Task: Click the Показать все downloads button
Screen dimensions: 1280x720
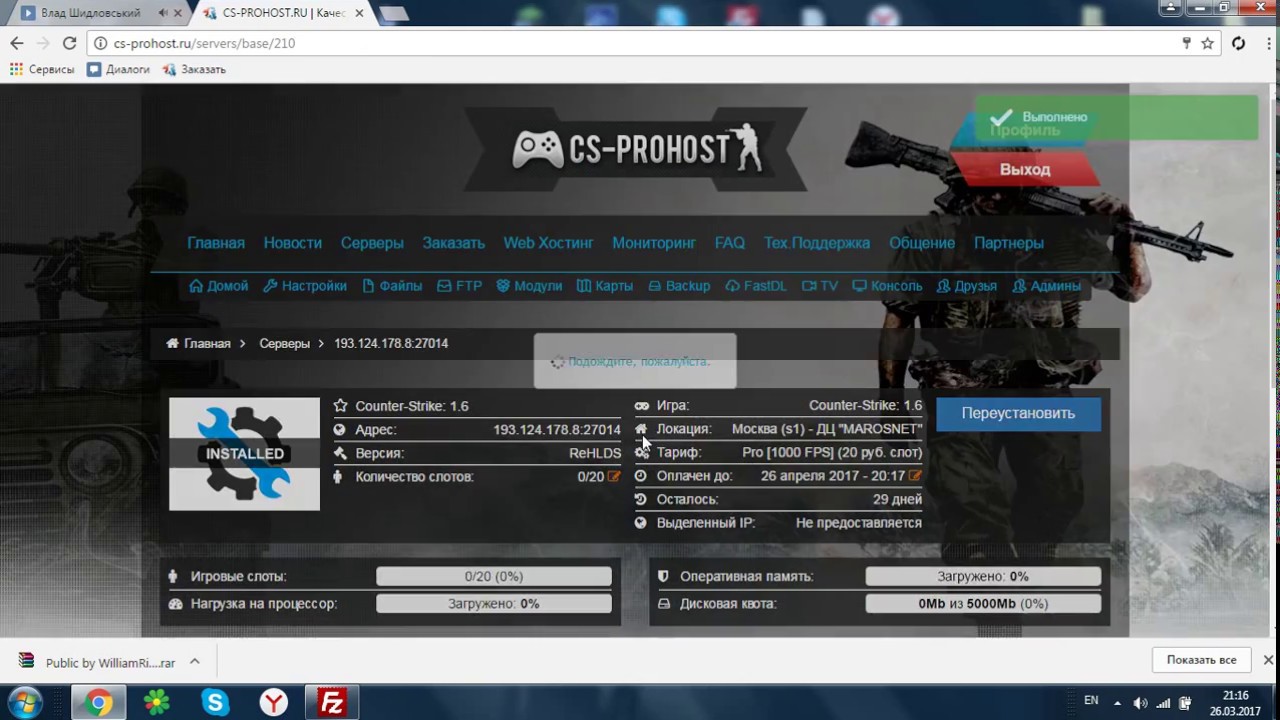Action: point(1201,660)
